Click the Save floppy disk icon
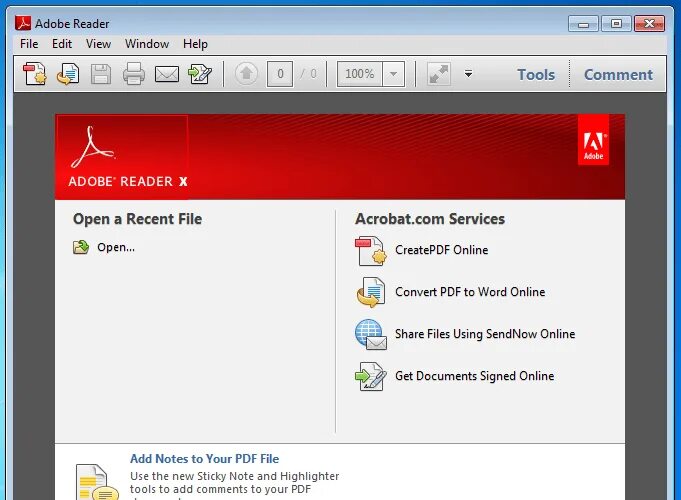The width and height of the screenshot is (681, 500). point(101,74)
